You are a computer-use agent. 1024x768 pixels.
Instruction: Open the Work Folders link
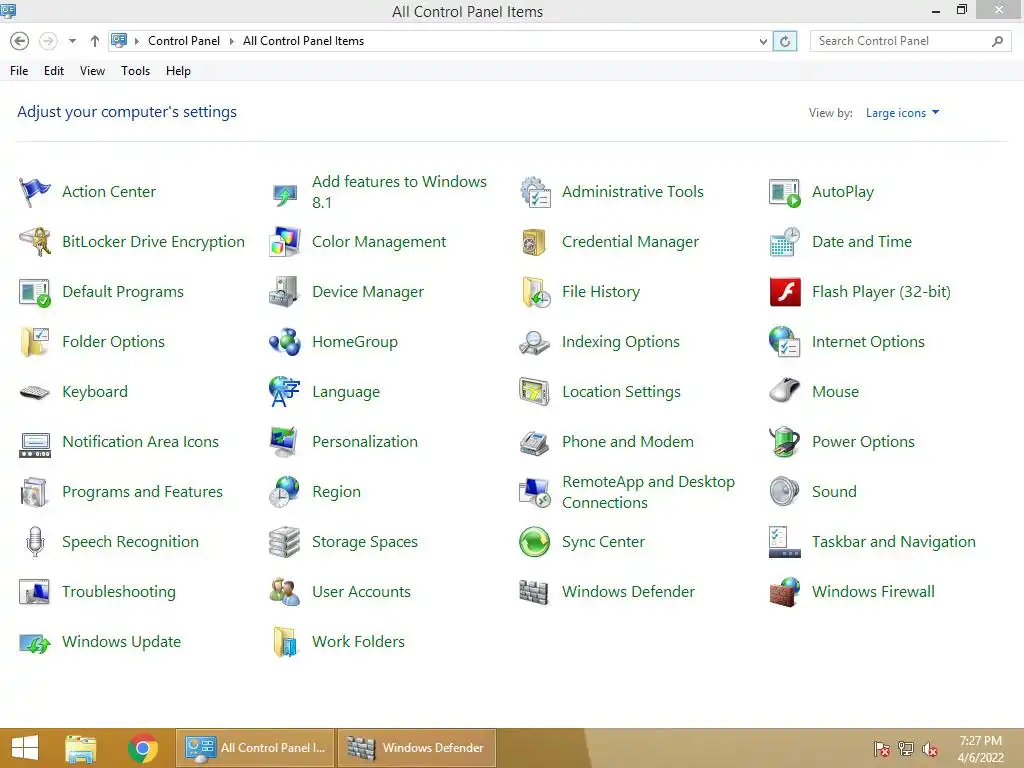coord(358,642)
